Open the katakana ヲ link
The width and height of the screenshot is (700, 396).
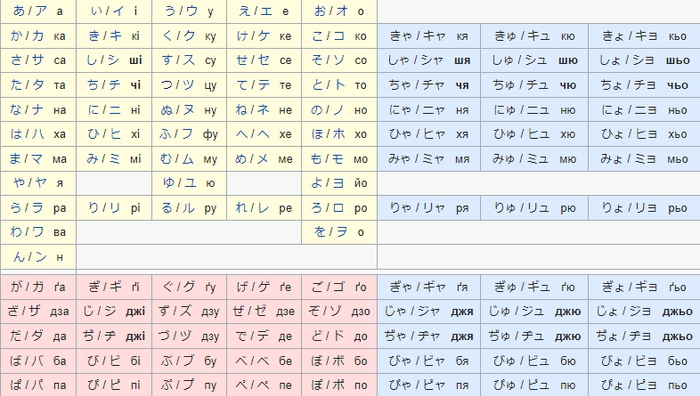(x=342, y=232)
